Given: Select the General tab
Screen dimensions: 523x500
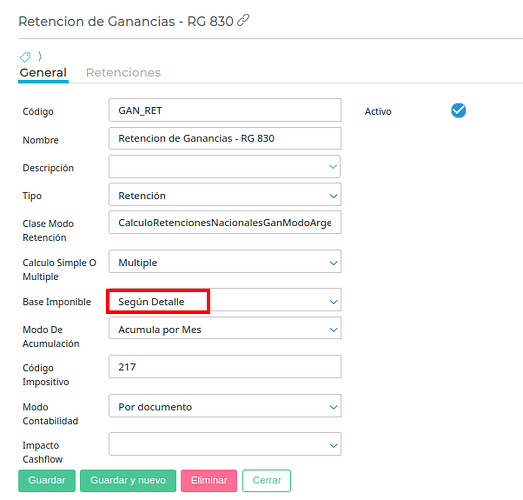Looking at the screenshot, I should click(x=43, y=72).
